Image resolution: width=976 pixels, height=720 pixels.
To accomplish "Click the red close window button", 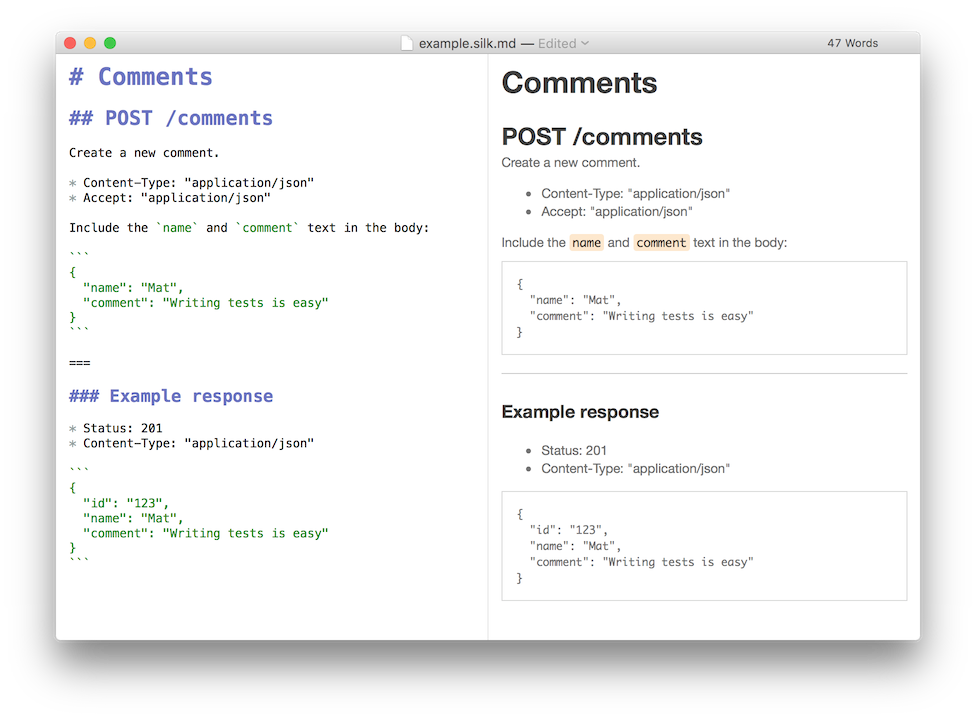I will coord(70,43).
